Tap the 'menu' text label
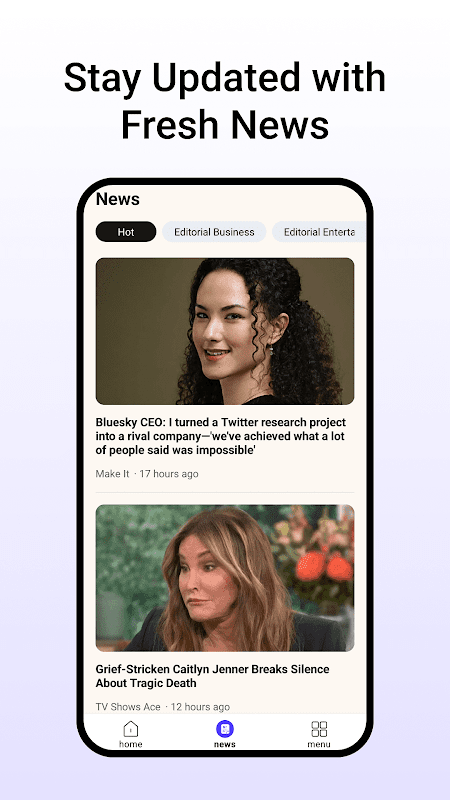This screenshot has width=450, height=800. [319, 744]
